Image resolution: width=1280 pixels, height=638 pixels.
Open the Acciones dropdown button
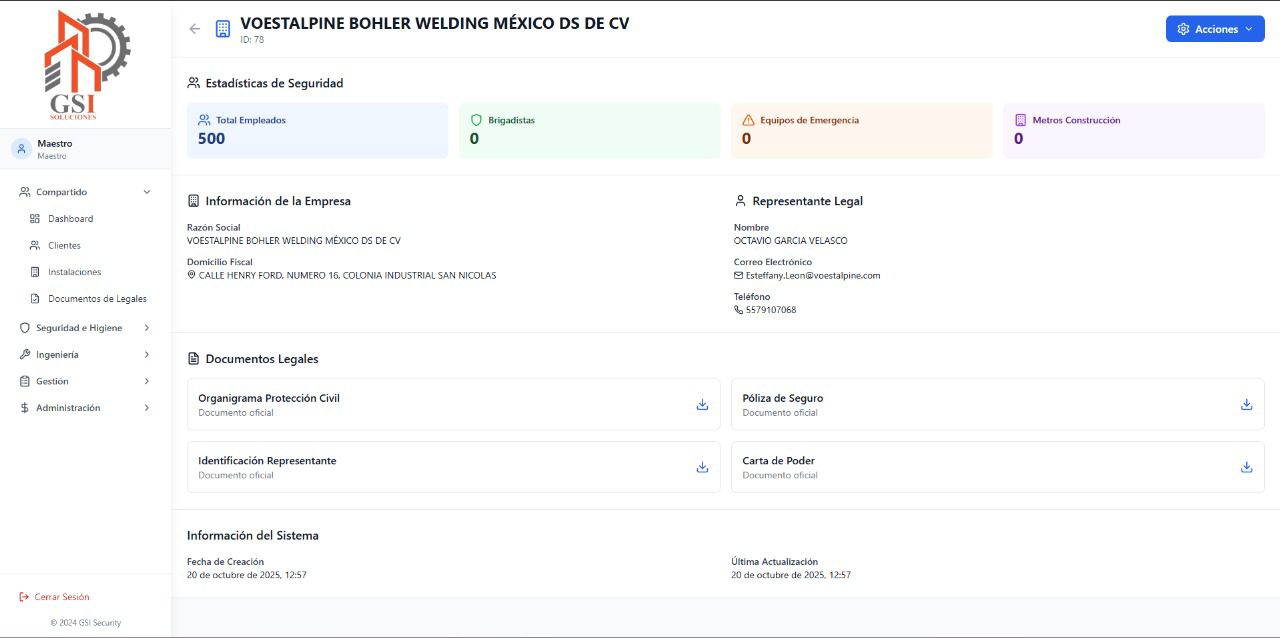click(x=1214, y=29)
